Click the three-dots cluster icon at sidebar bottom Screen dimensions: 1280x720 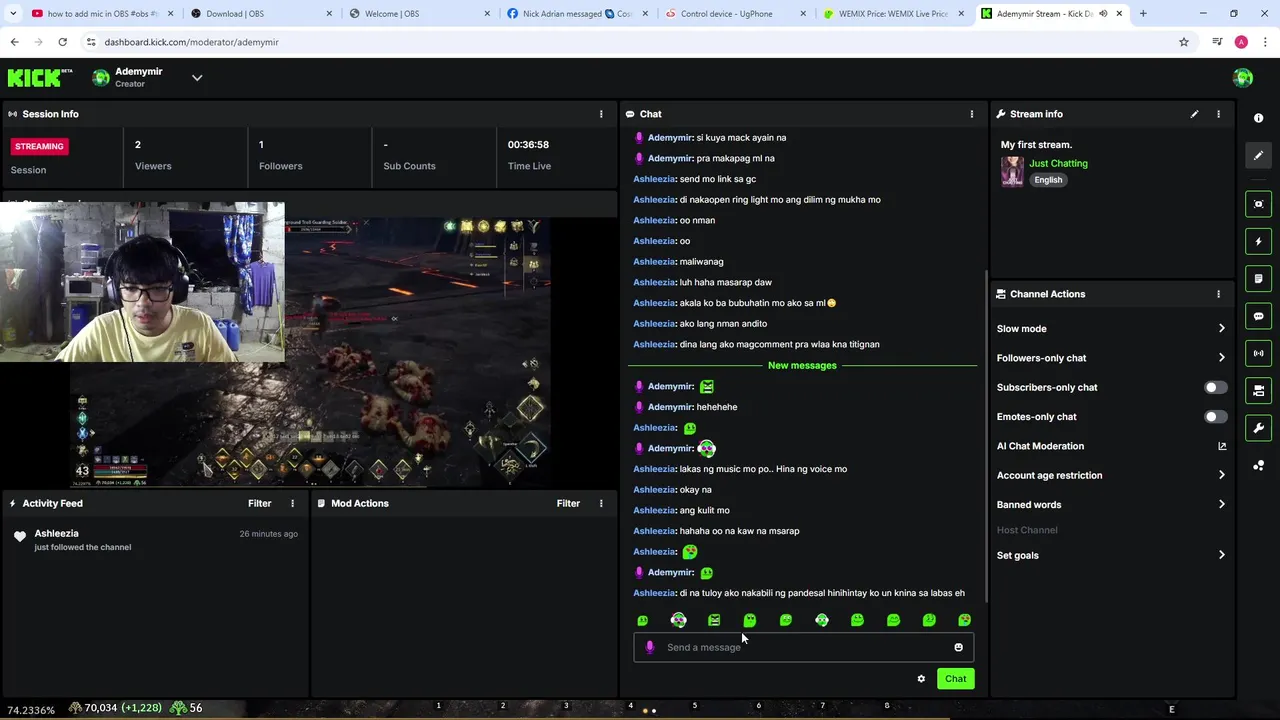[1258, 465]
